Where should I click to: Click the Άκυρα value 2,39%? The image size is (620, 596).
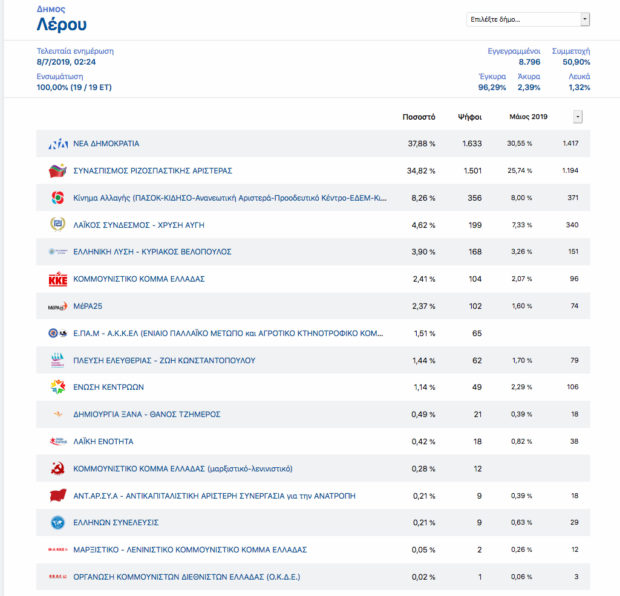pos(529,87)
